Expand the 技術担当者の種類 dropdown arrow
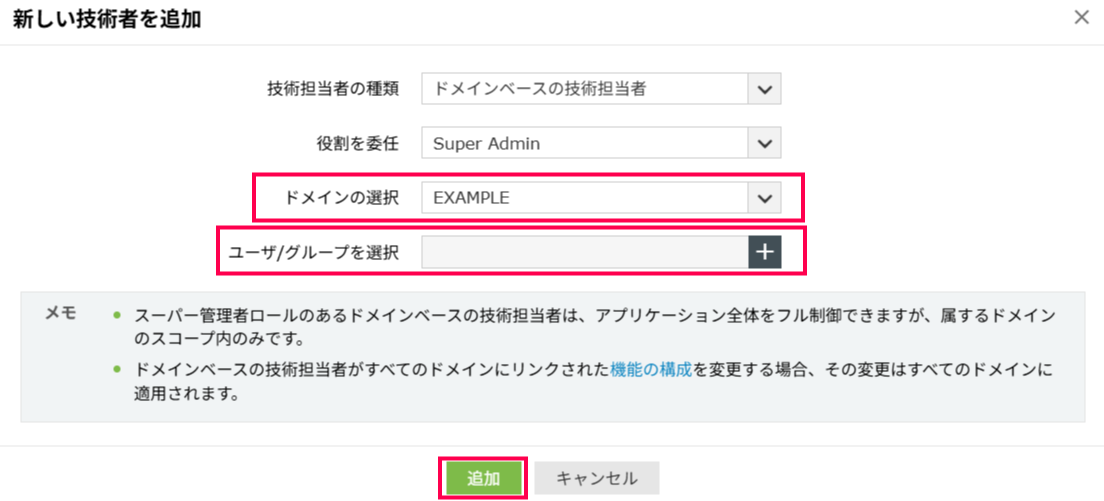The image size is (1104, 501). 764,89
